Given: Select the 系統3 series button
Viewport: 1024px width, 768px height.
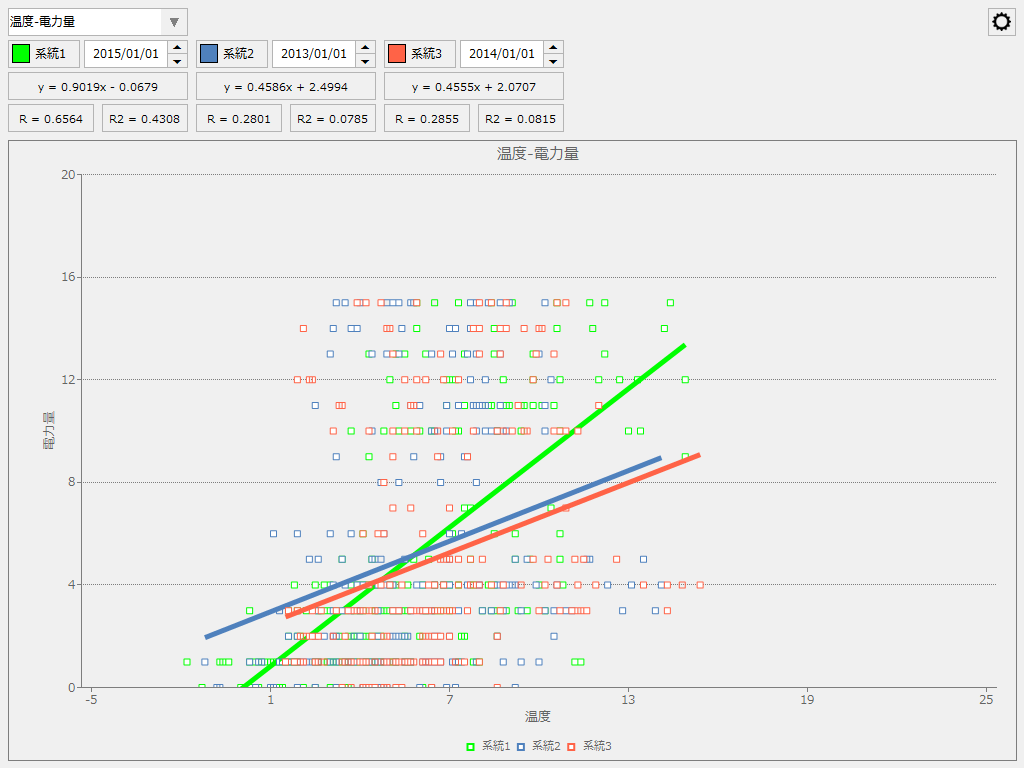Looking at the screenshot, I should click(418, 53).
